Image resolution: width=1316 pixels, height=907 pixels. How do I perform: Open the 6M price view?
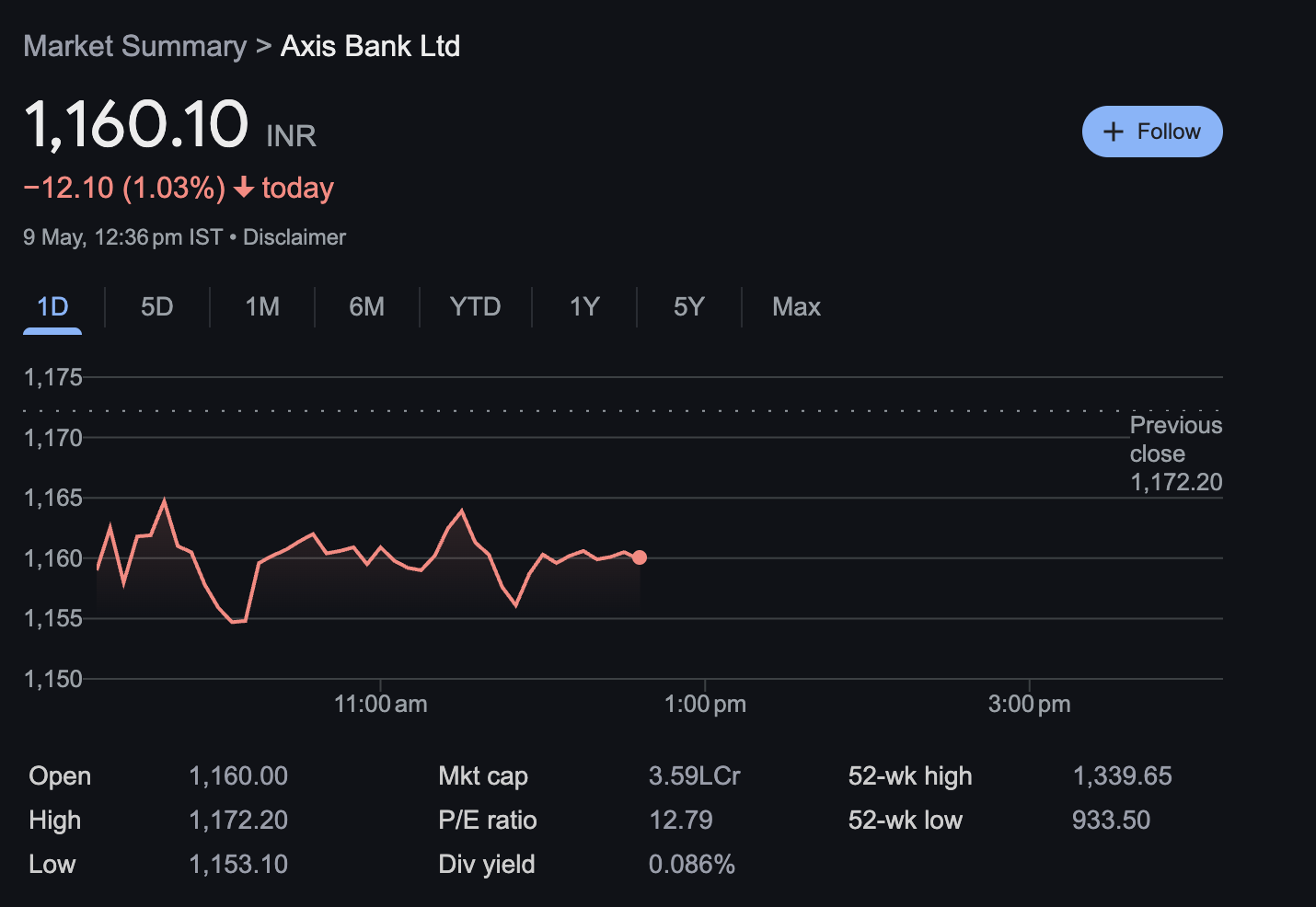click(366, 306)
